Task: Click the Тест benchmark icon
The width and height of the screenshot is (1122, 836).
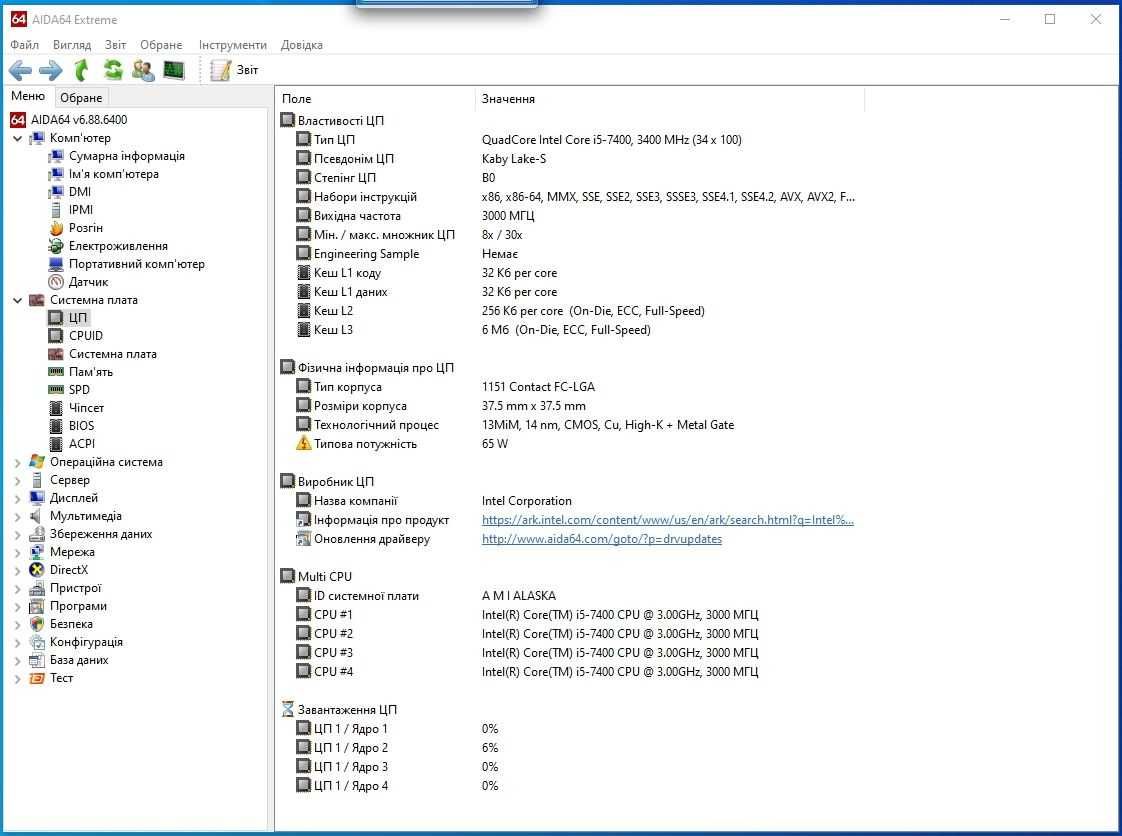Action: 36,678
